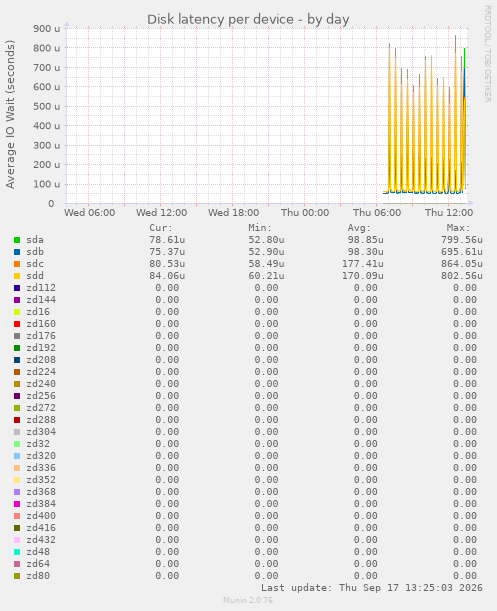Screen dimensions: 497x611
Task: Click the sdc Min value 58.49u
Action: 266,264
